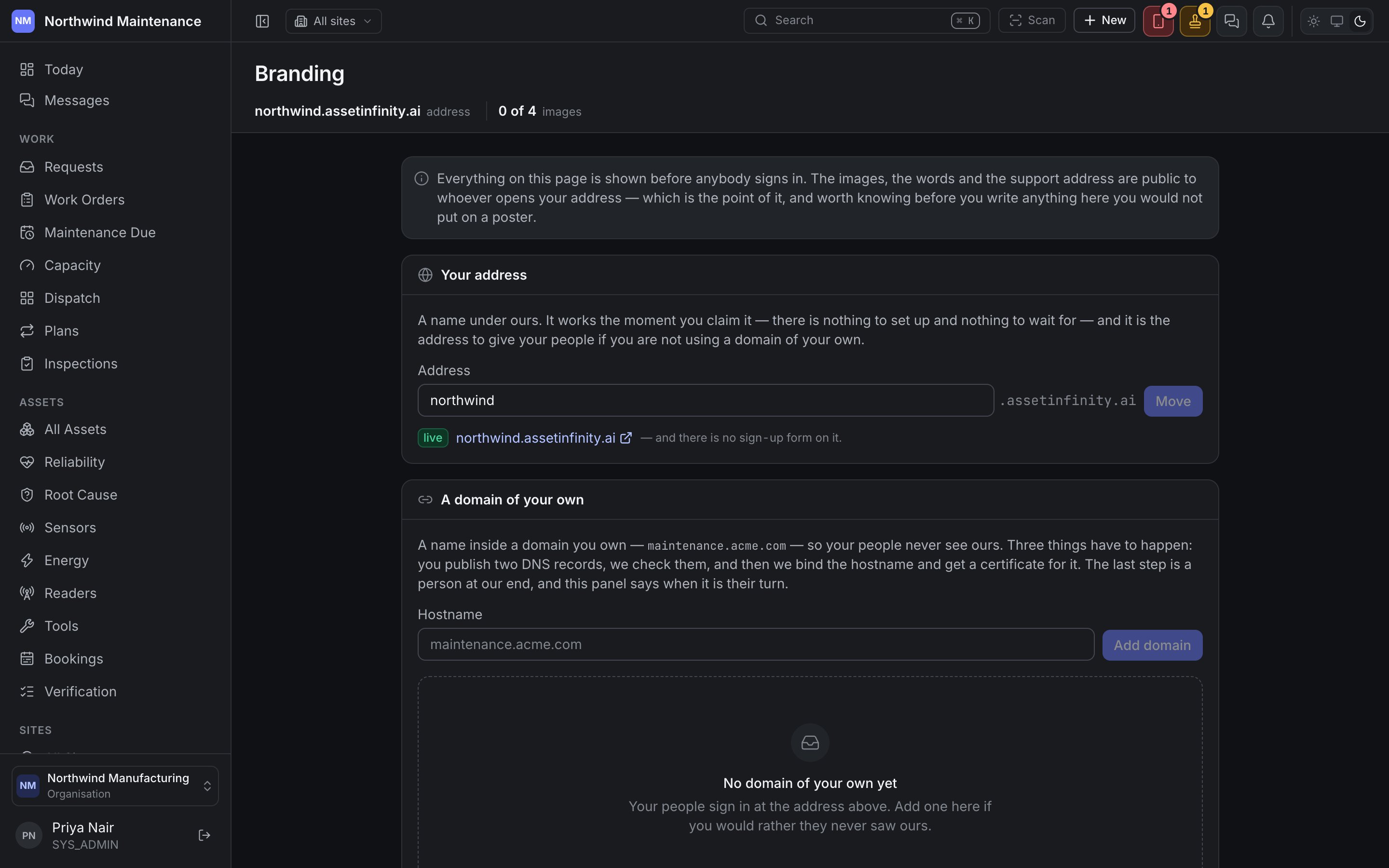Open Energy in the sidebar
The width and height of the screenshot is (1389, 868).
coord(115,560)
